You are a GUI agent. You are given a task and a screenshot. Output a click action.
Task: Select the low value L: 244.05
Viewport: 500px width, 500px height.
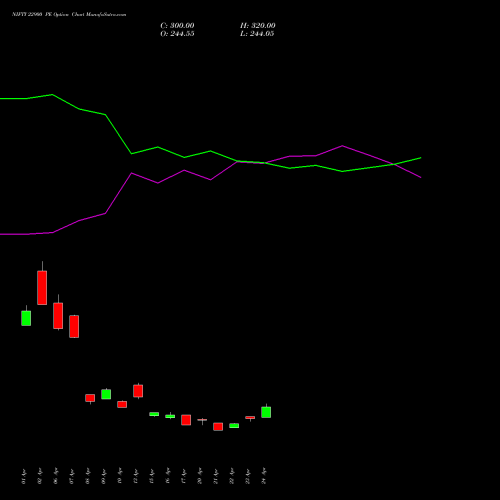tap(257, 34)
